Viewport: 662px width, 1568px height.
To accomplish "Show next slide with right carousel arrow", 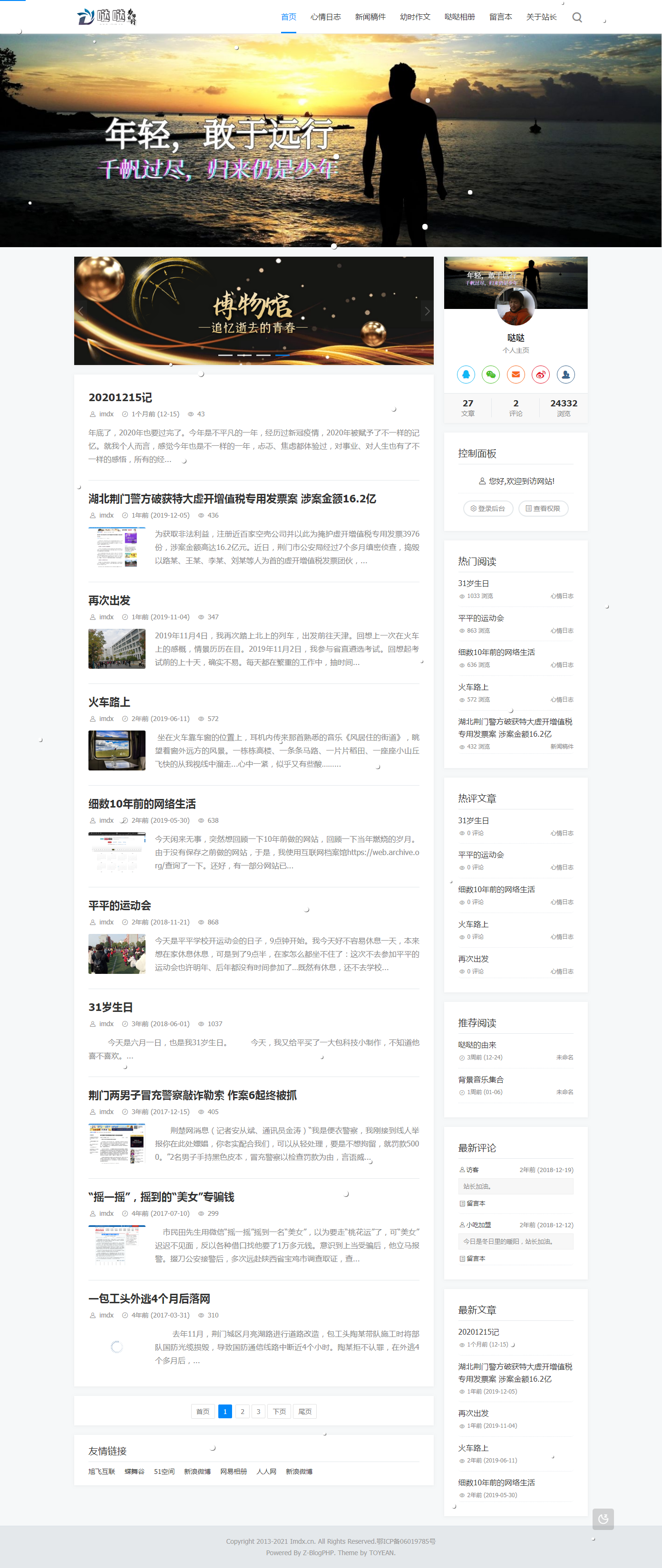I will [427, 311].
